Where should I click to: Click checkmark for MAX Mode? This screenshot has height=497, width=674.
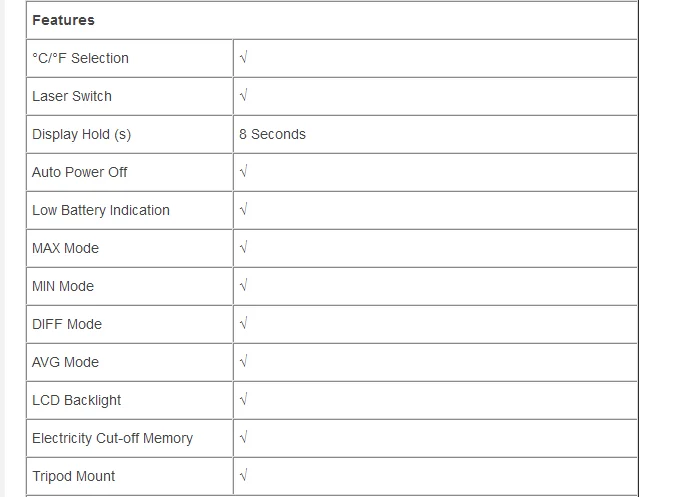pos(243,247)
